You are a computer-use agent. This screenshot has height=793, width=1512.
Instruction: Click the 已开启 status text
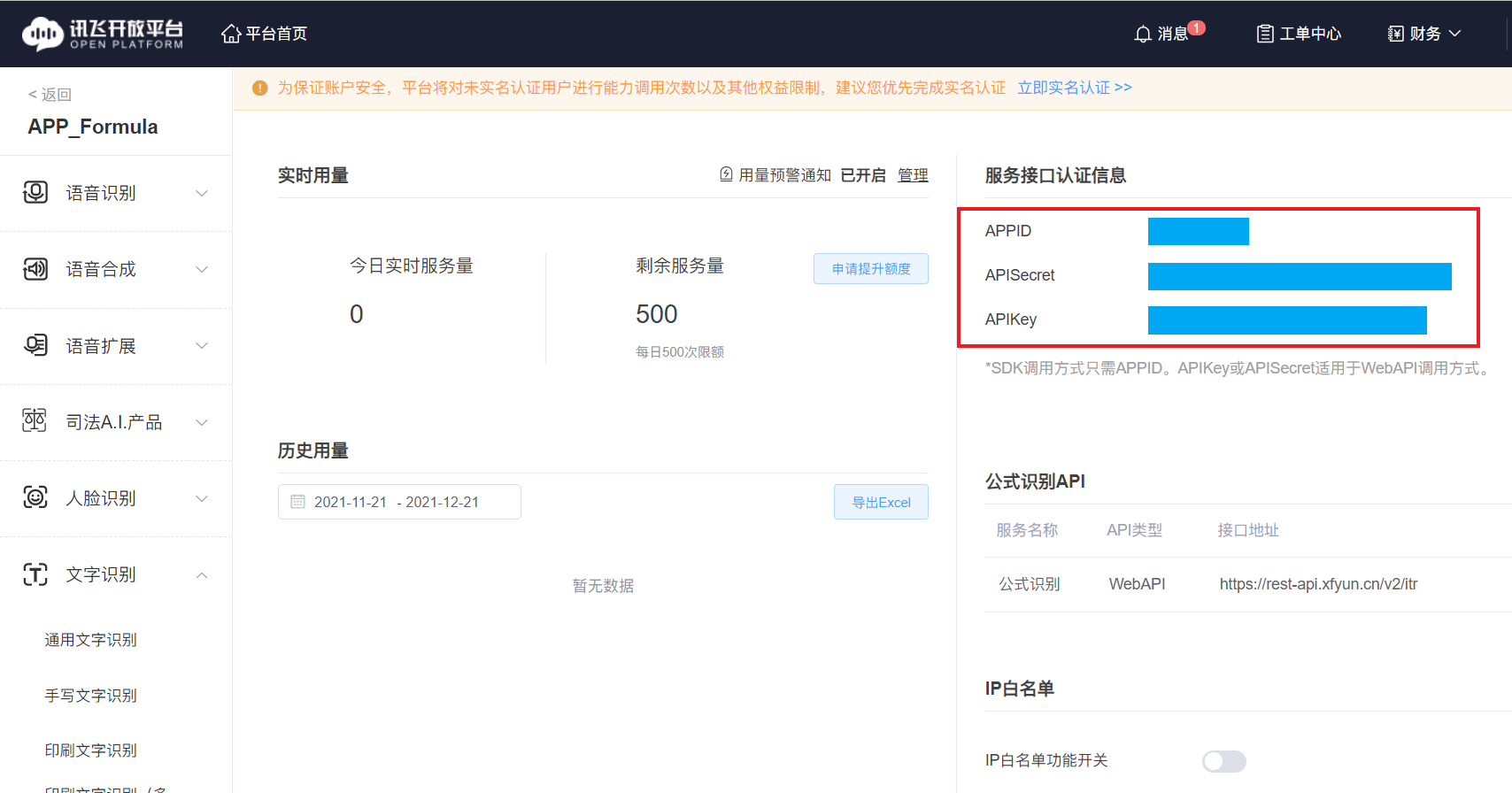(x=863, y=175)
